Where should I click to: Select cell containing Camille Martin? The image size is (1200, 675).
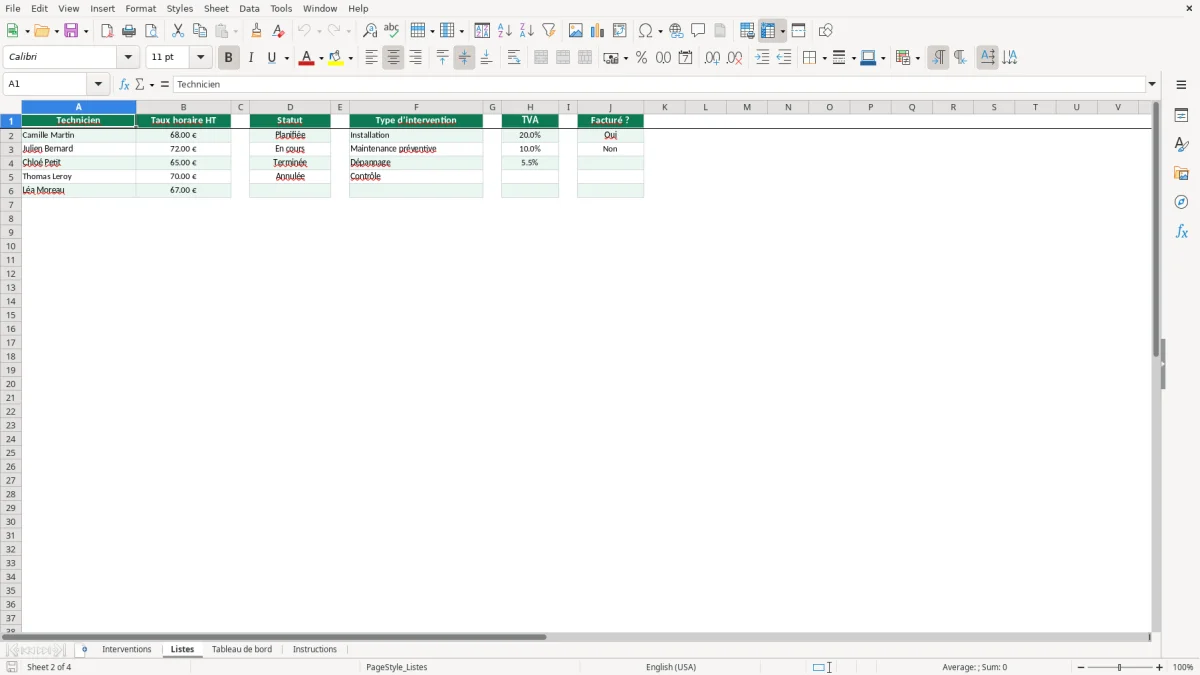[78, 135]
